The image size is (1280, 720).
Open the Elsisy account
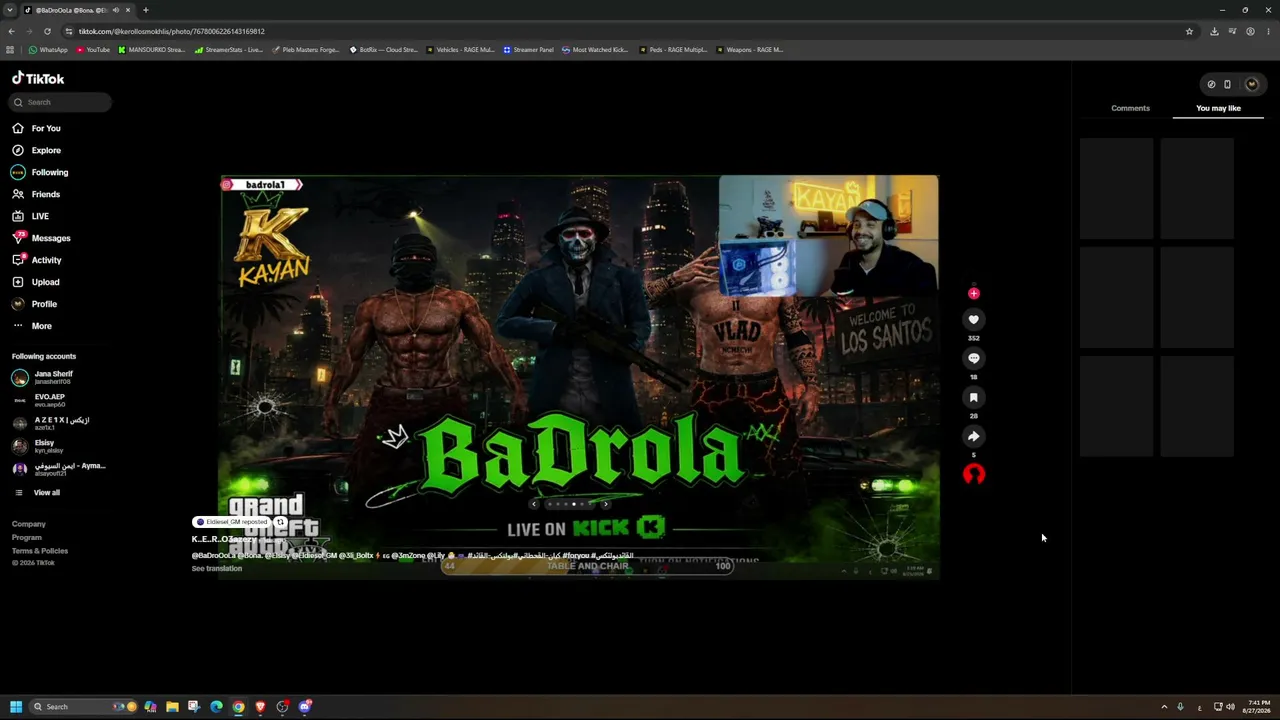point(38,446)
